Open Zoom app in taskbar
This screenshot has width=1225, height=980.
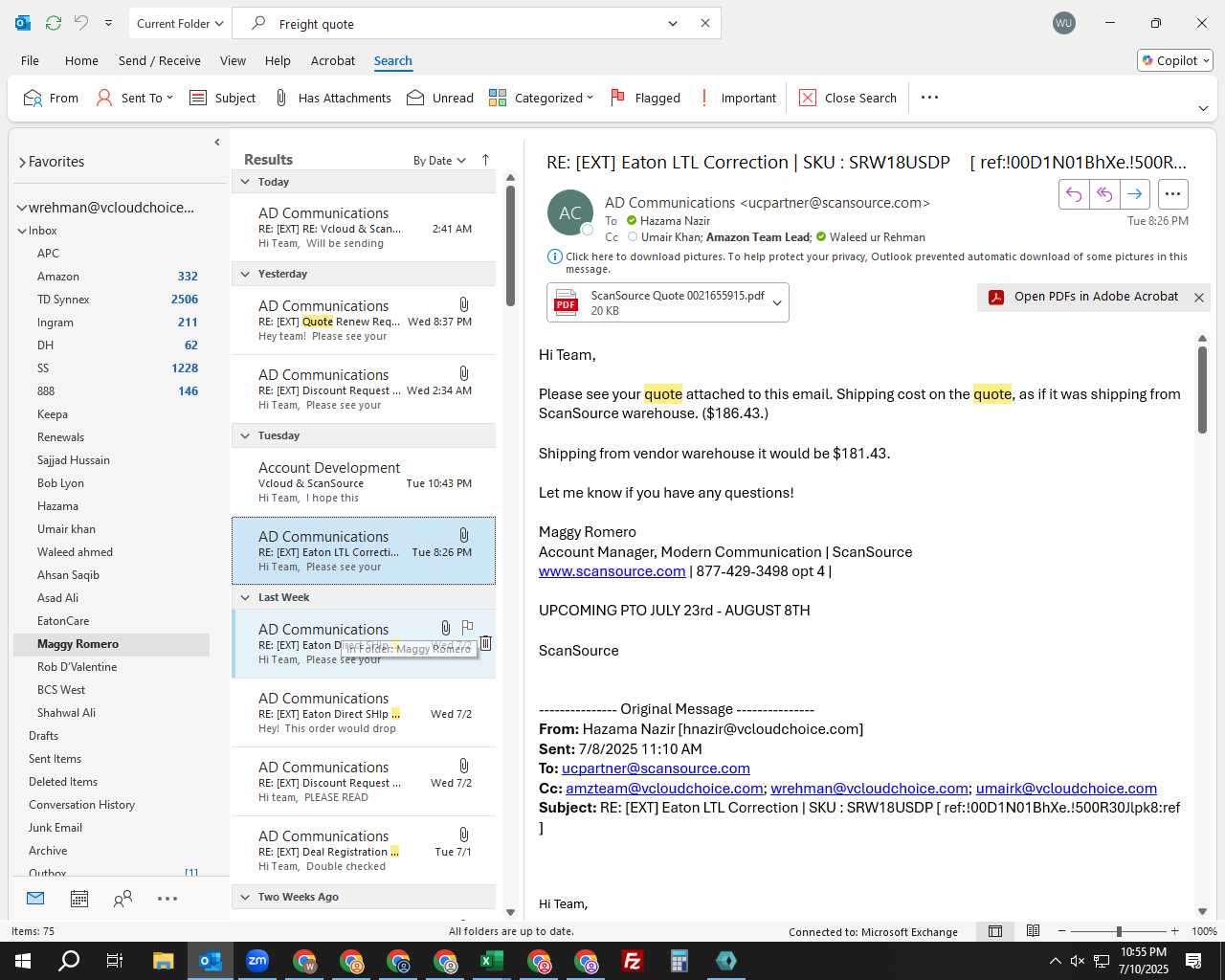(257, 960)
